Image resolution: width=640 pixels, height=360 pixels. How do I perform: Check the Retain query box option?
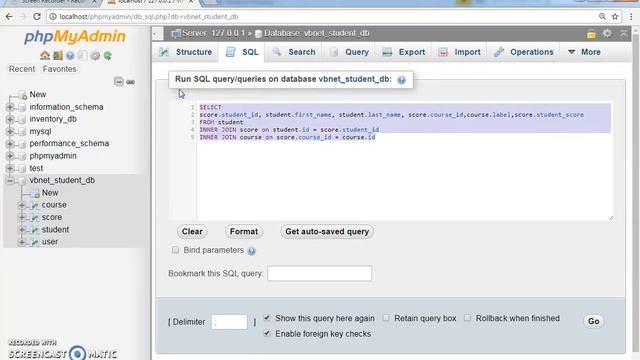click(386, 318)
